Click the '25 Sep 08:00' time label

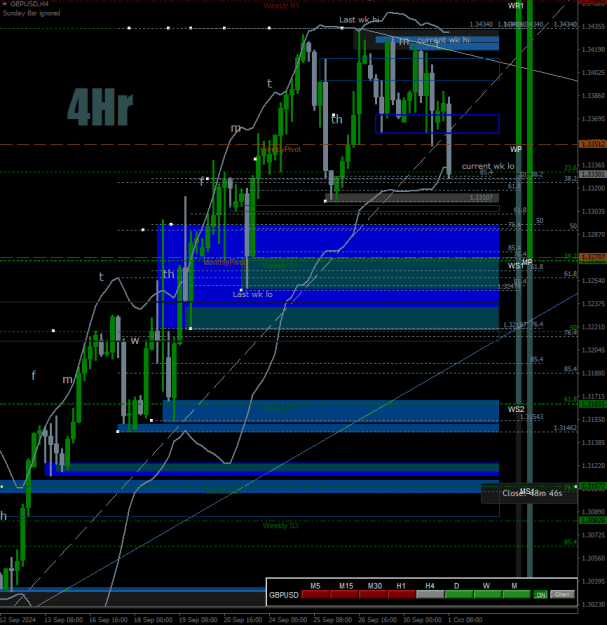pyautogui.click(x=332, y=620)
